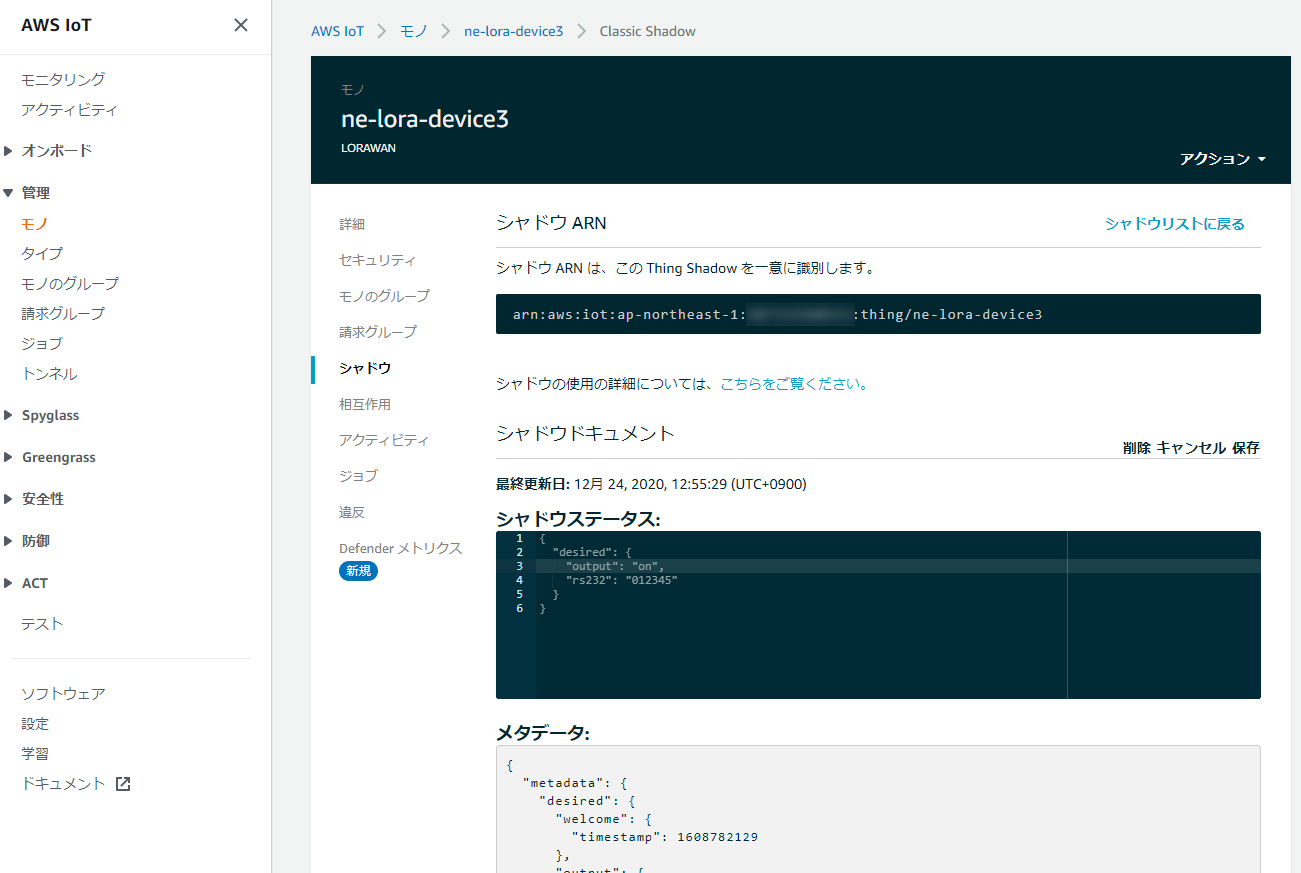Click the 新規 badge

pyautogui.click(x=358, y=571)
